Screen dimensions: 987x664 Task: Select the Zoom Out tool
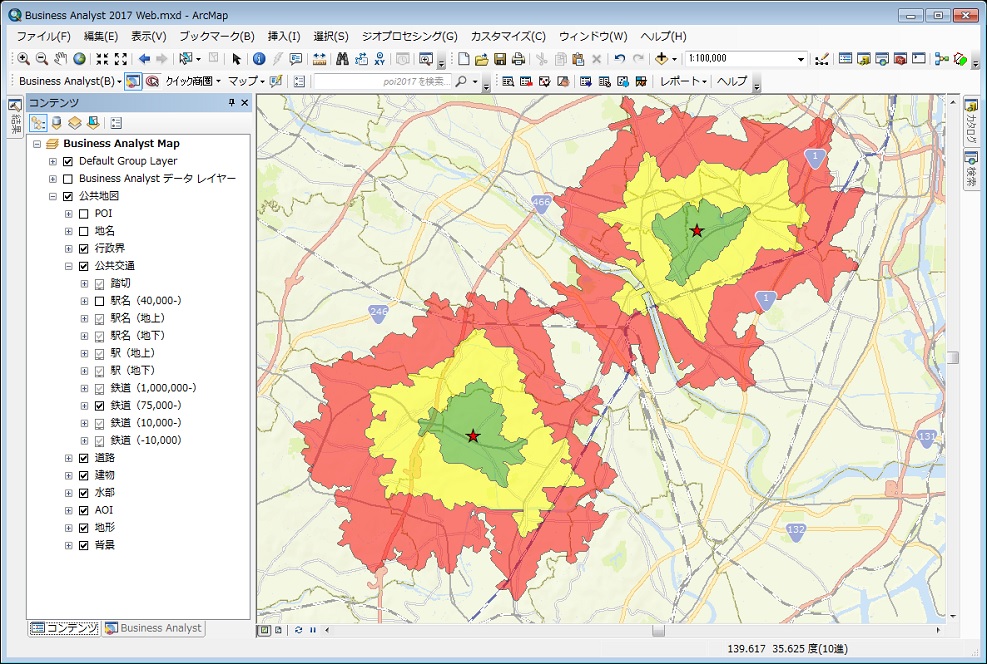pos(42,59)
